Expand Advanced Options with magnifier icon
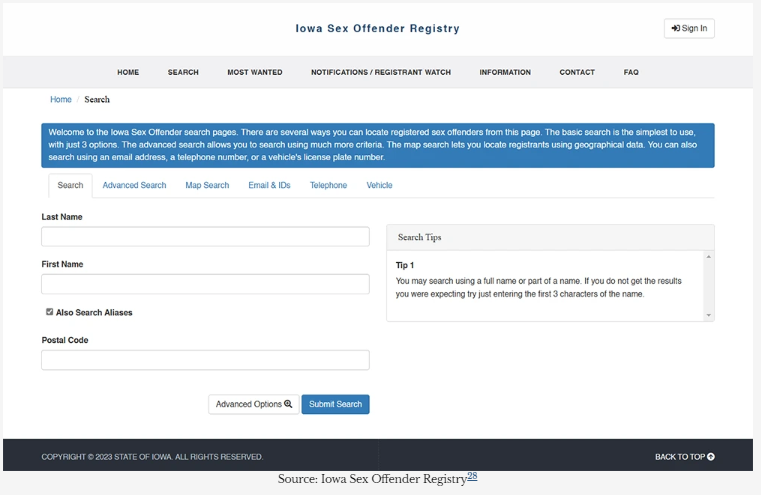This screenshot has width=761, height=495. 254,404
